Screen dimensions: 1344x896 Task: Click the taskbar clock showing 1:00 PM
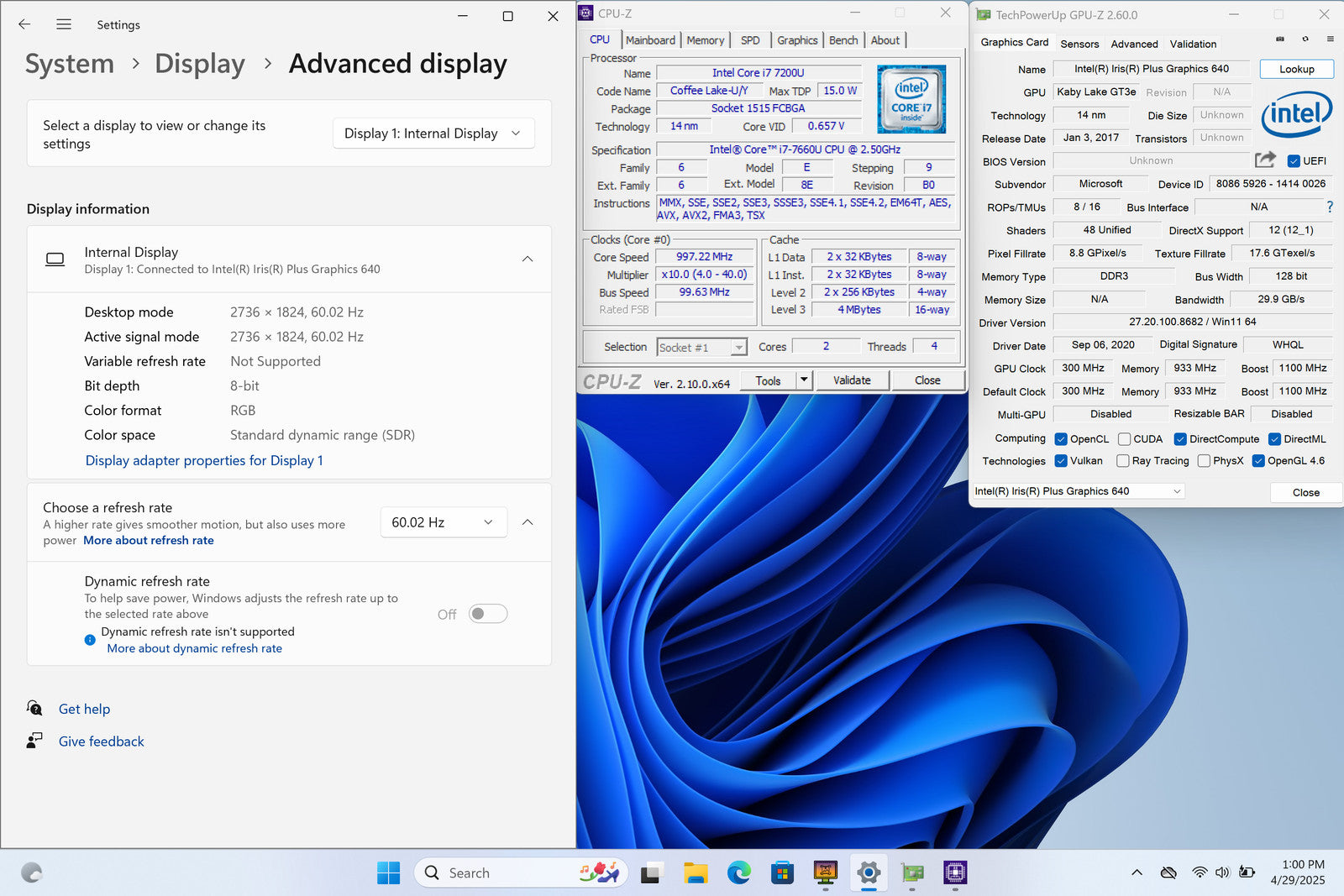click(1299, 872)
